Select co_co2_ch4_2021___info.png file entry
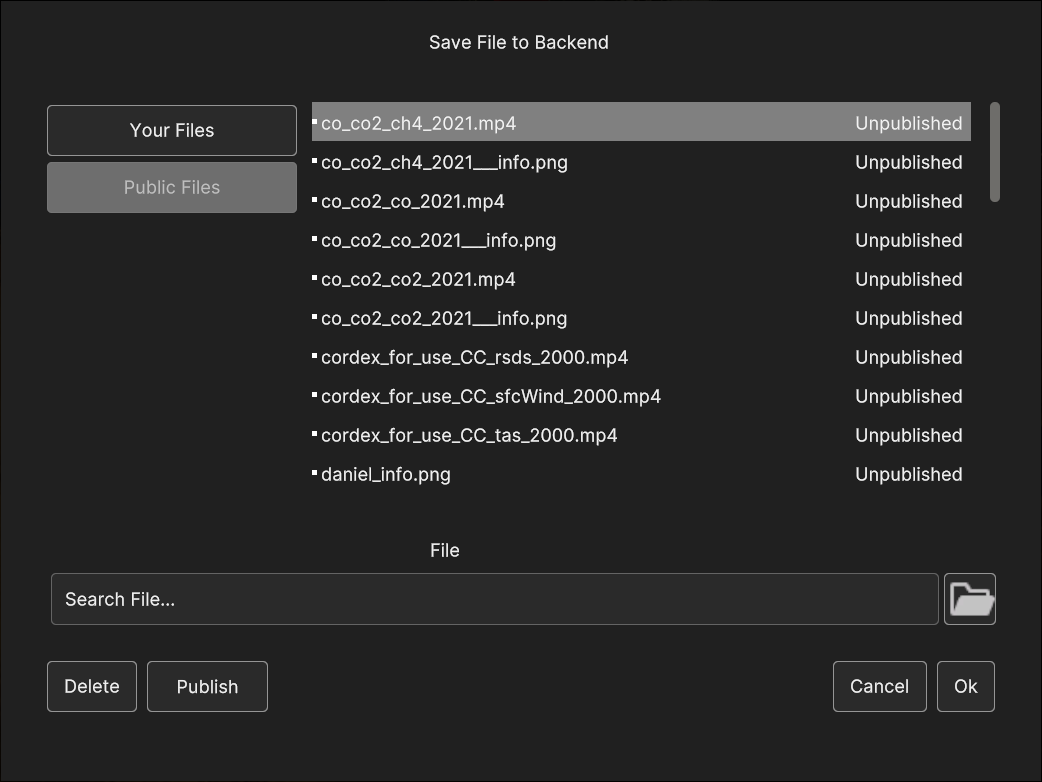Image resolution: width=1042 pixels, height=782 pixels. click(641, 162)
